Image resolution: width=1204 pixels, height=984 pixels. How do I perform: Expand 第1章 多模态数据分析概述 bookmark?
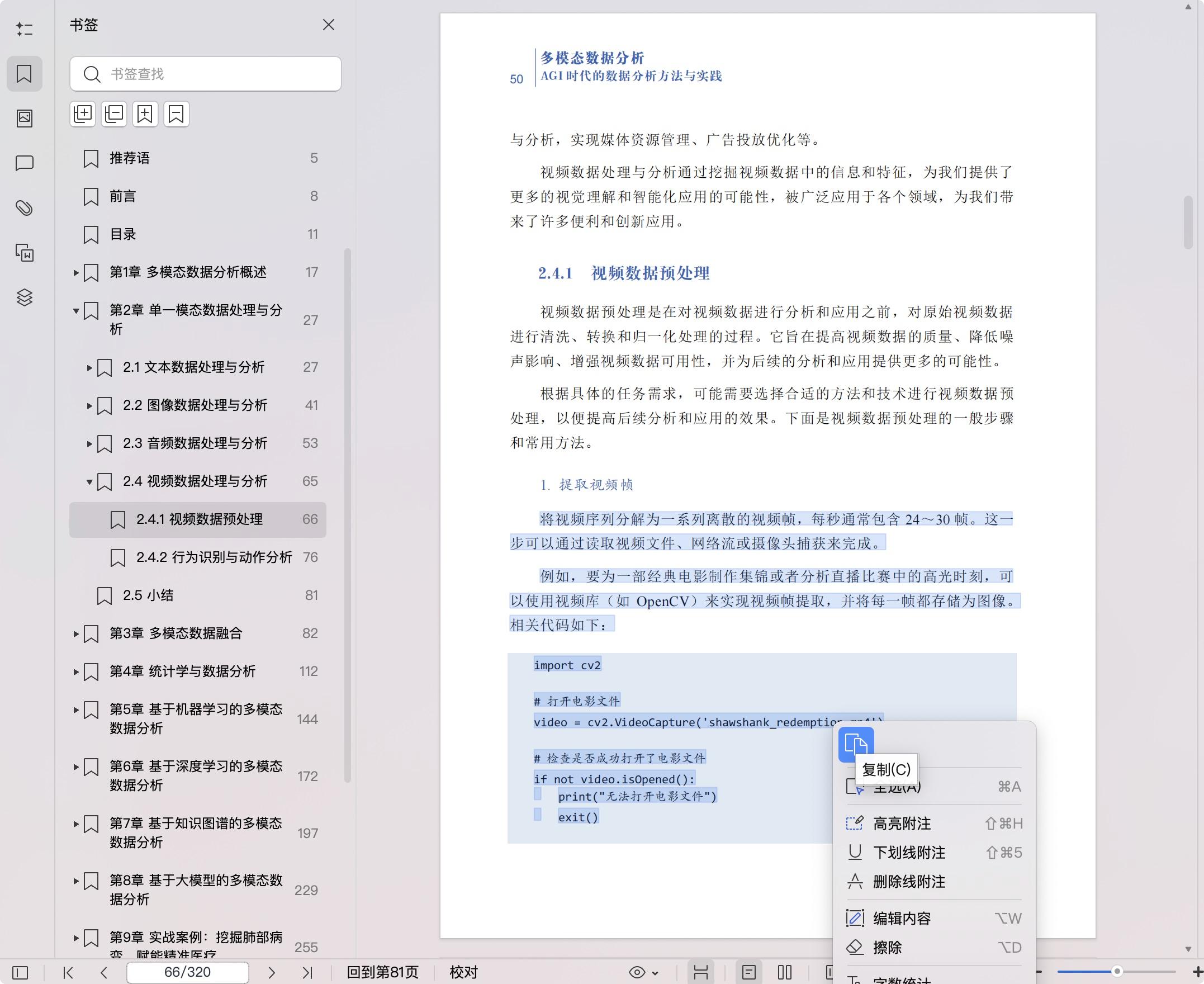click(76, 273)
